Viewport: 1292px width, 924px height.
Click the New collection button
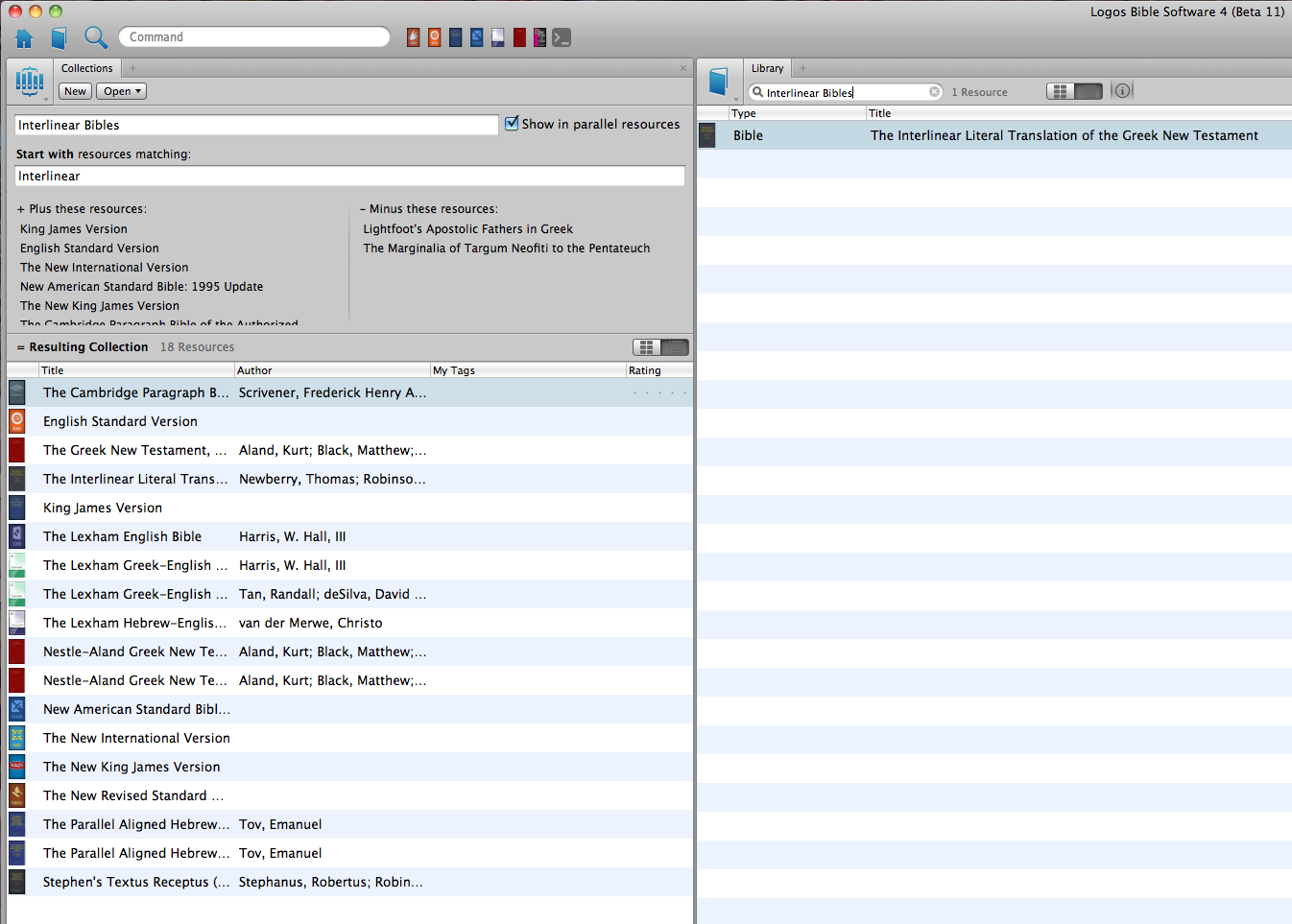(76, 91)
